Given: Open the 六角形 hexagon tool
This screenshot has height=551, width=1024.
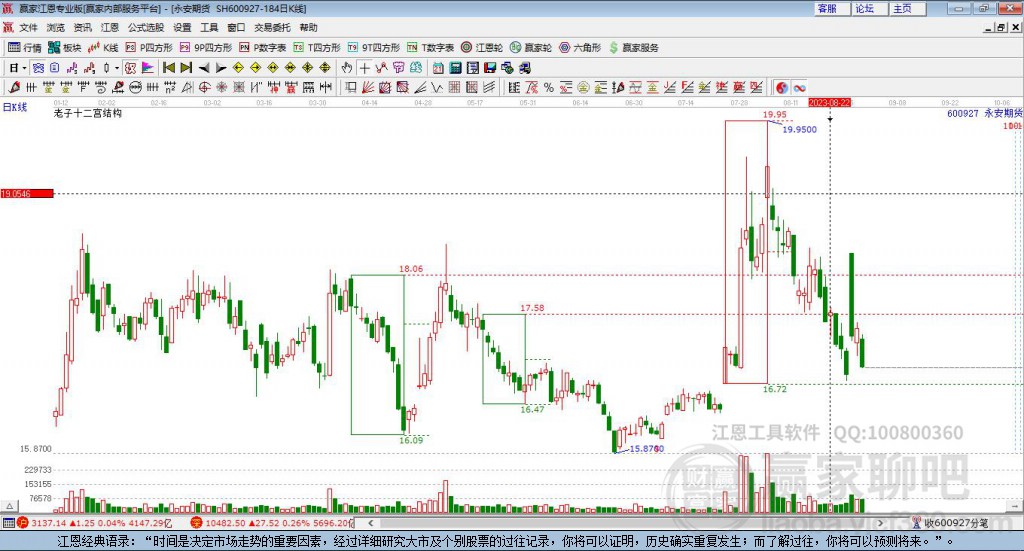Looking at the screenshot, I should point(580,48).
